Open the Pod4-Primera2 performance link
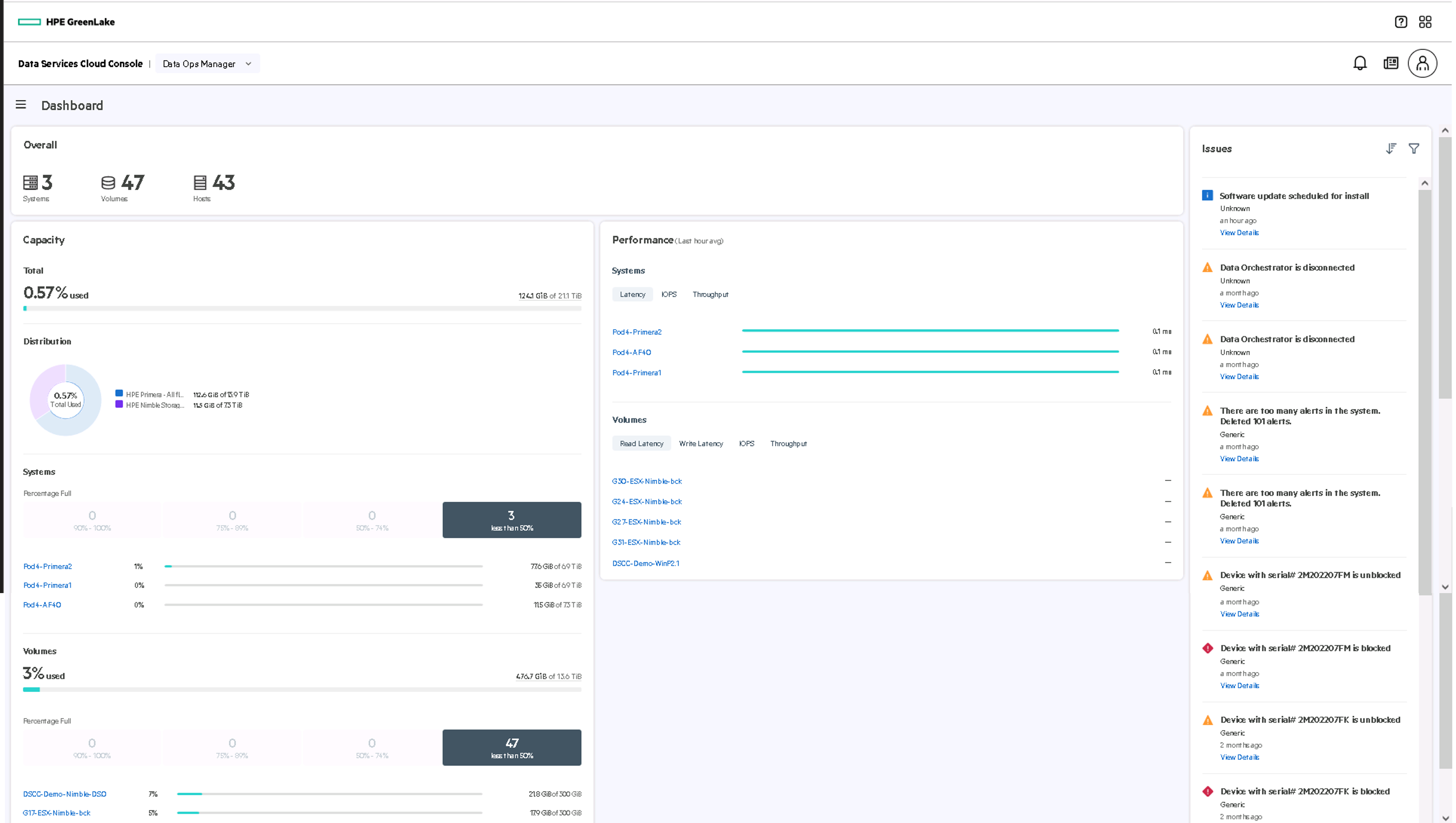1456x823 pixels. coord(637,332)
